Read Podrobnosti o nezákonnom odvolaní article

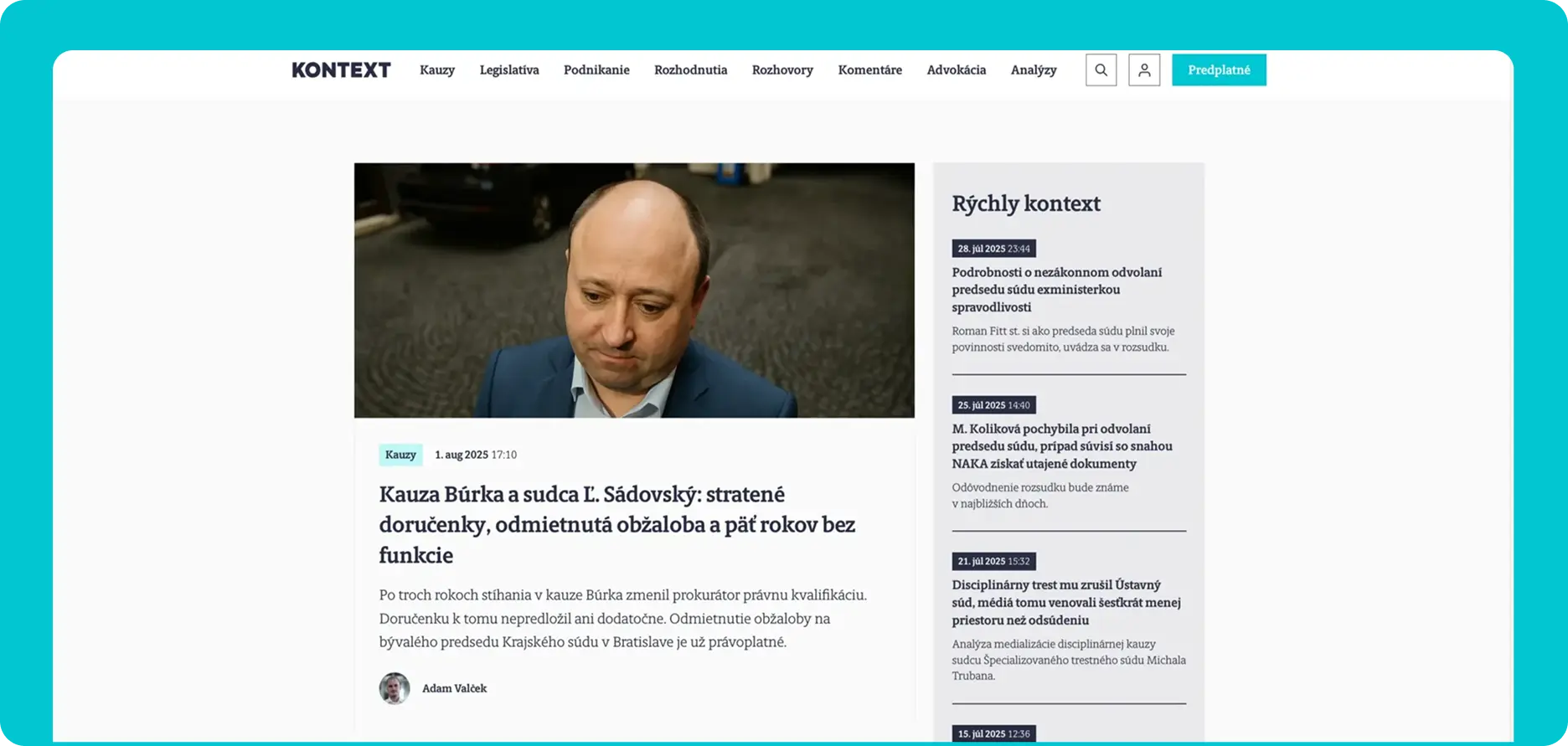(1057, 290)
